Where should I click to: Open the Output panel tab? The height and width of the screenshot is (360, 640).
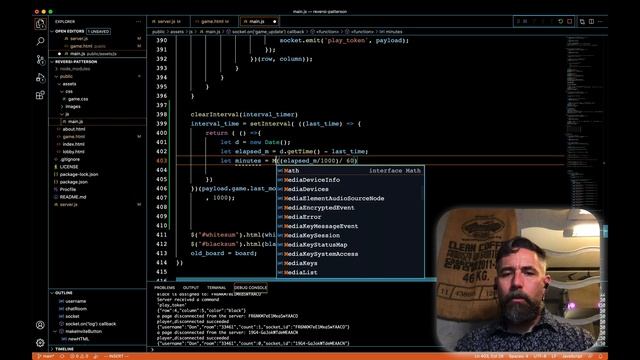tap(191, 288)
